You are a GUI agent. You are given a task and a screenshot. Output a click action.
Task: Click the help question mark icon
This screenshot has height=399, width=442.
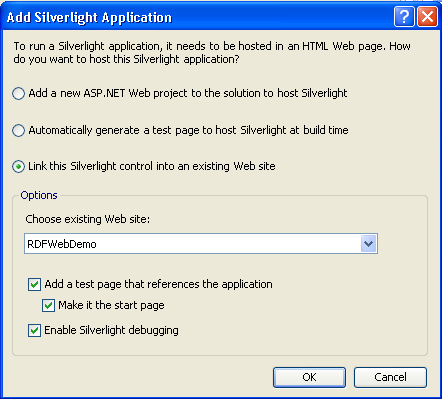(404, 17)
